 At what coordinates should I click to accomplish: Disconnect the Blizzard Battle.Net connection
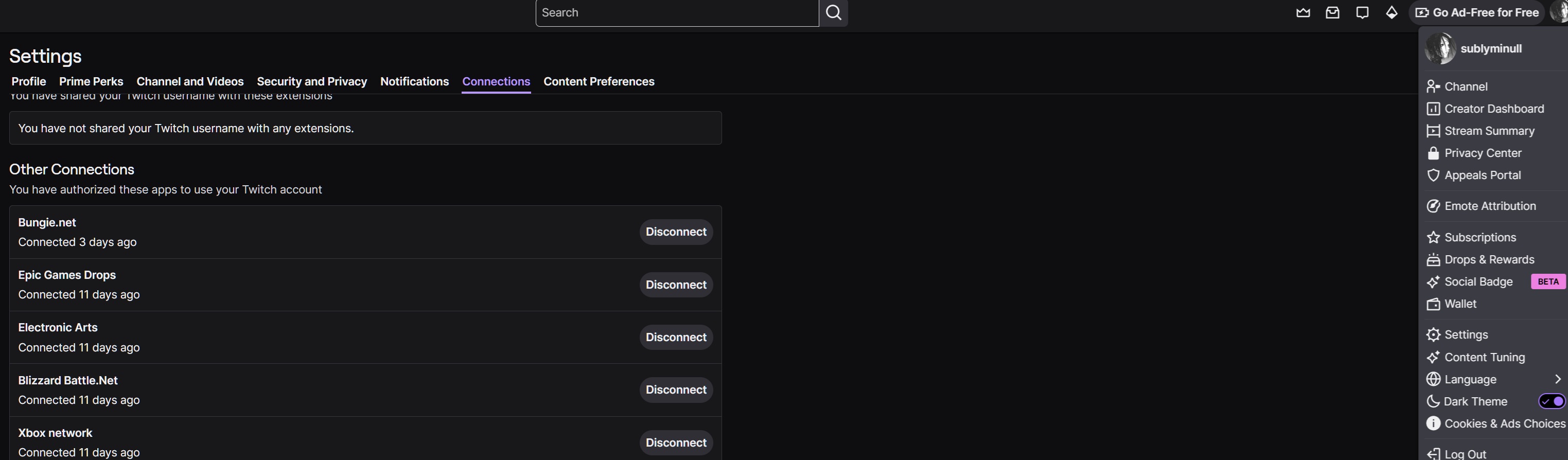[x=676, y=390]
